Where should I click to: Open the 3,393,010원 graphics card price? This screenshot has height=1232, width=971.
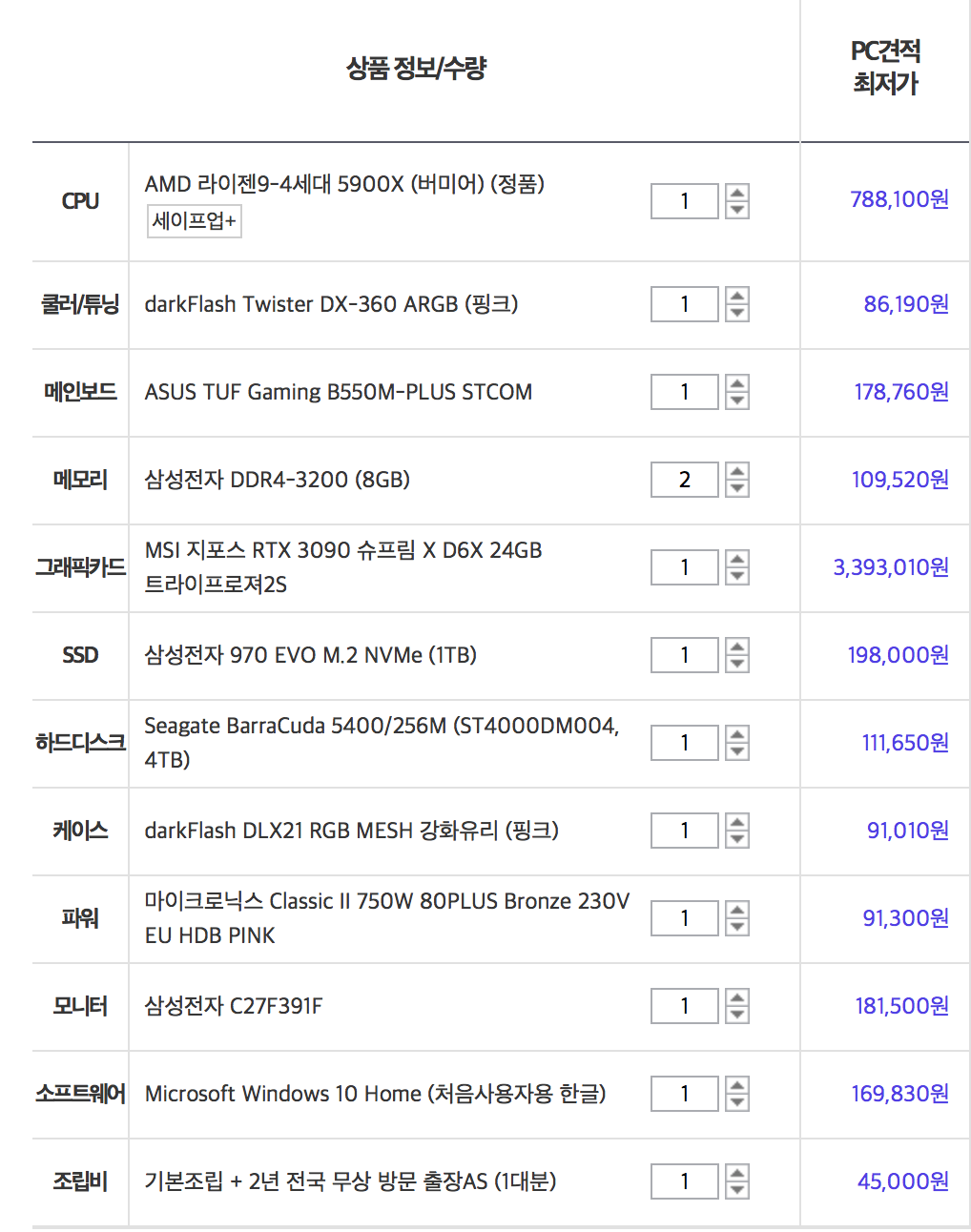point(891,567)
